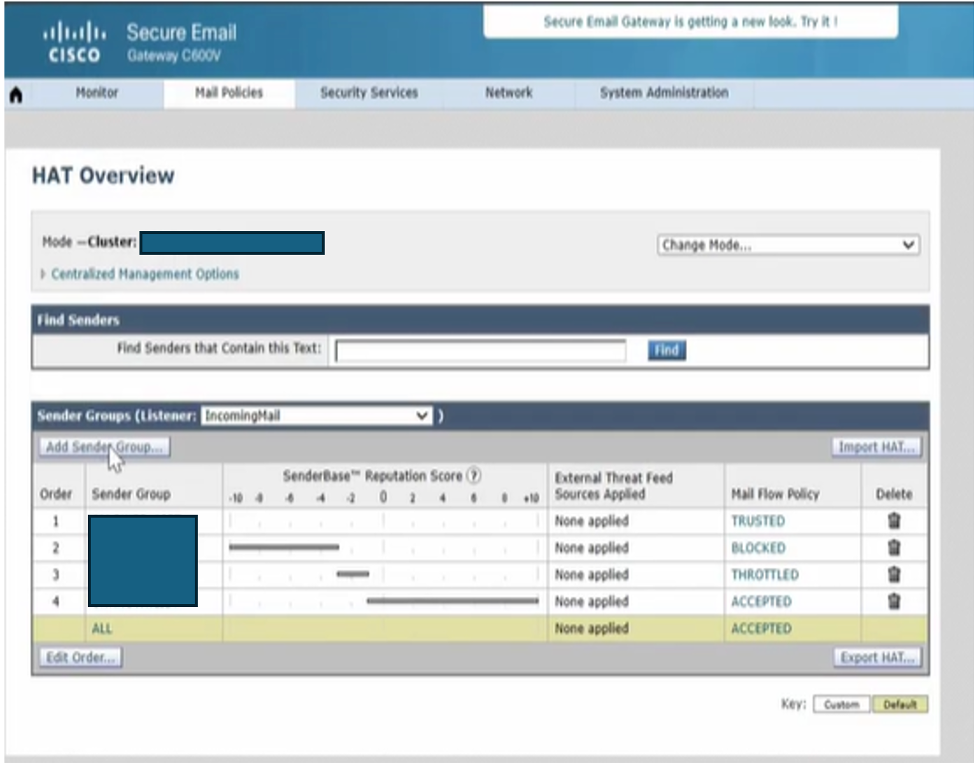Click the Default yellow key swatch
Viewport: 978px width, 768px height.
[900, 705]
